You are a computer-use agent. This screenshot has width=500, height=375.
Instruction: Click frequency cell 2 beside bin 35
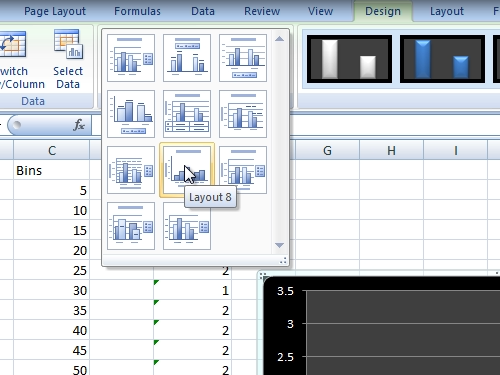coord(192,310)
